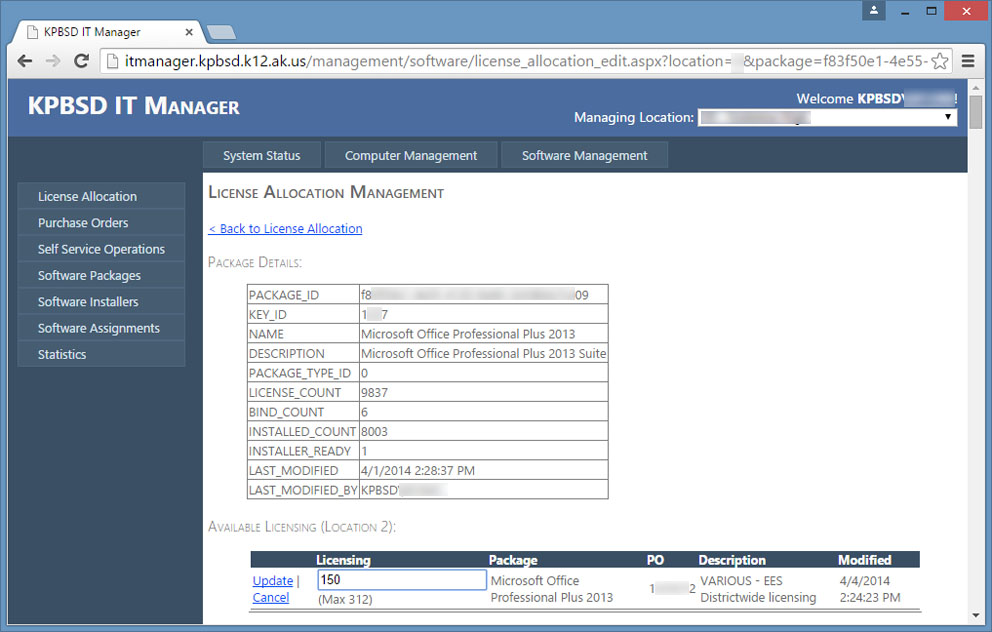
Task: Click the browser forward arrow
Action: click(x=53, y=61)
